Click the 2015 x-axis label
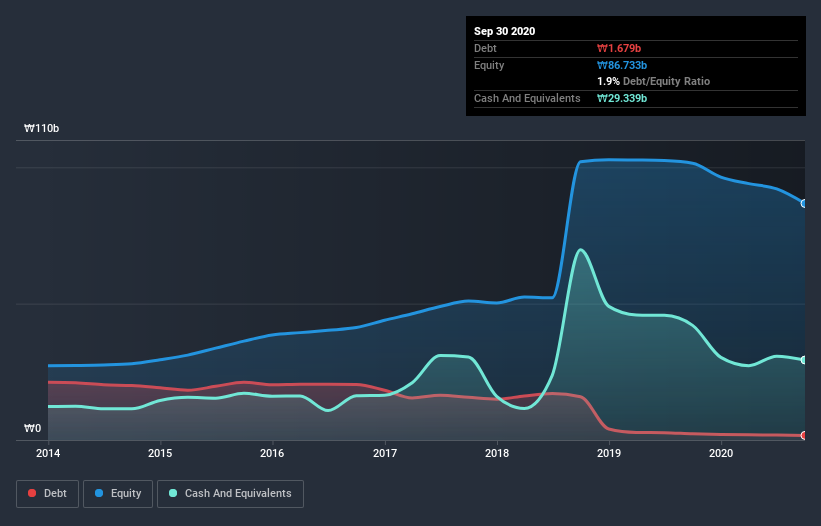Viewport: 821px width, 526px height. pyautogui.click(x=160, y=453)
